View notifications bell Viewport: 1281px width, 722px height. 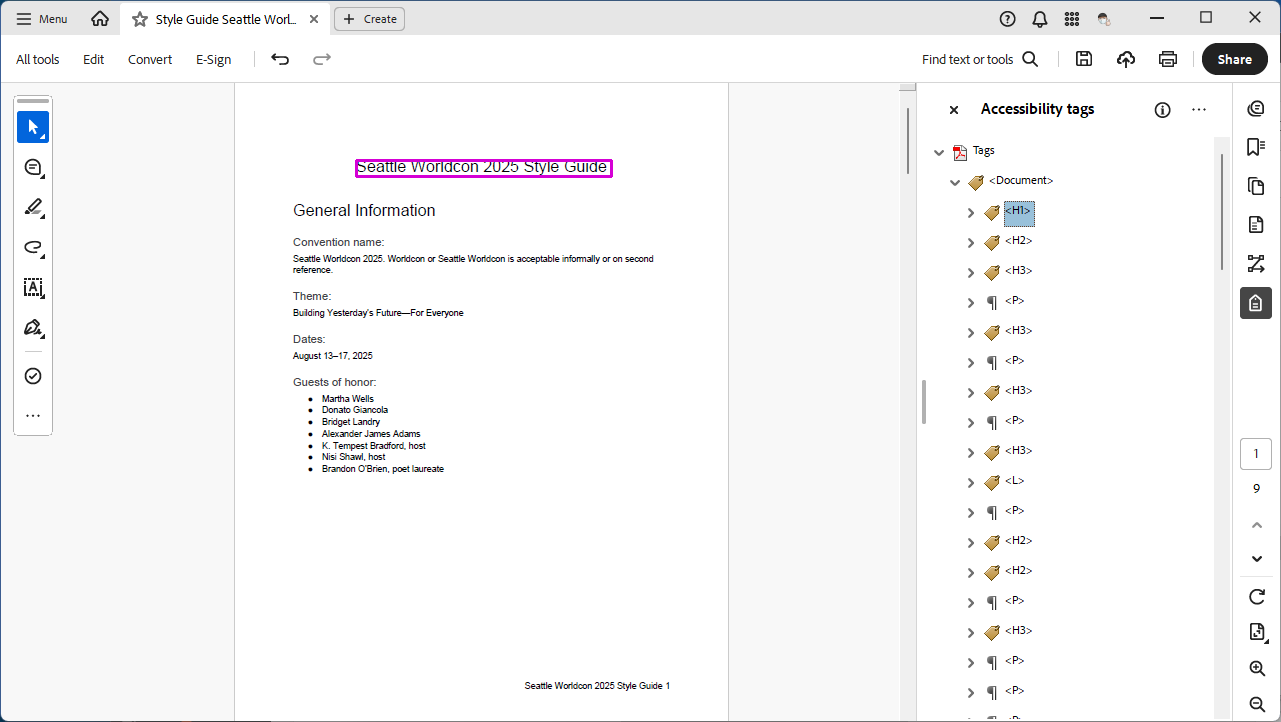[1040, 19]
